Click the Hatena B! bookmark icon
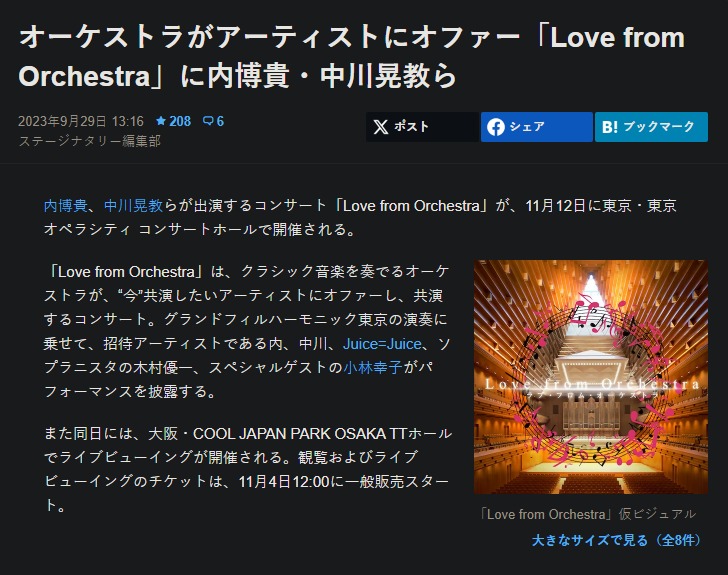The height and width of the screenshot is (575, 728). pyautogui.click(x=610, y=127)
